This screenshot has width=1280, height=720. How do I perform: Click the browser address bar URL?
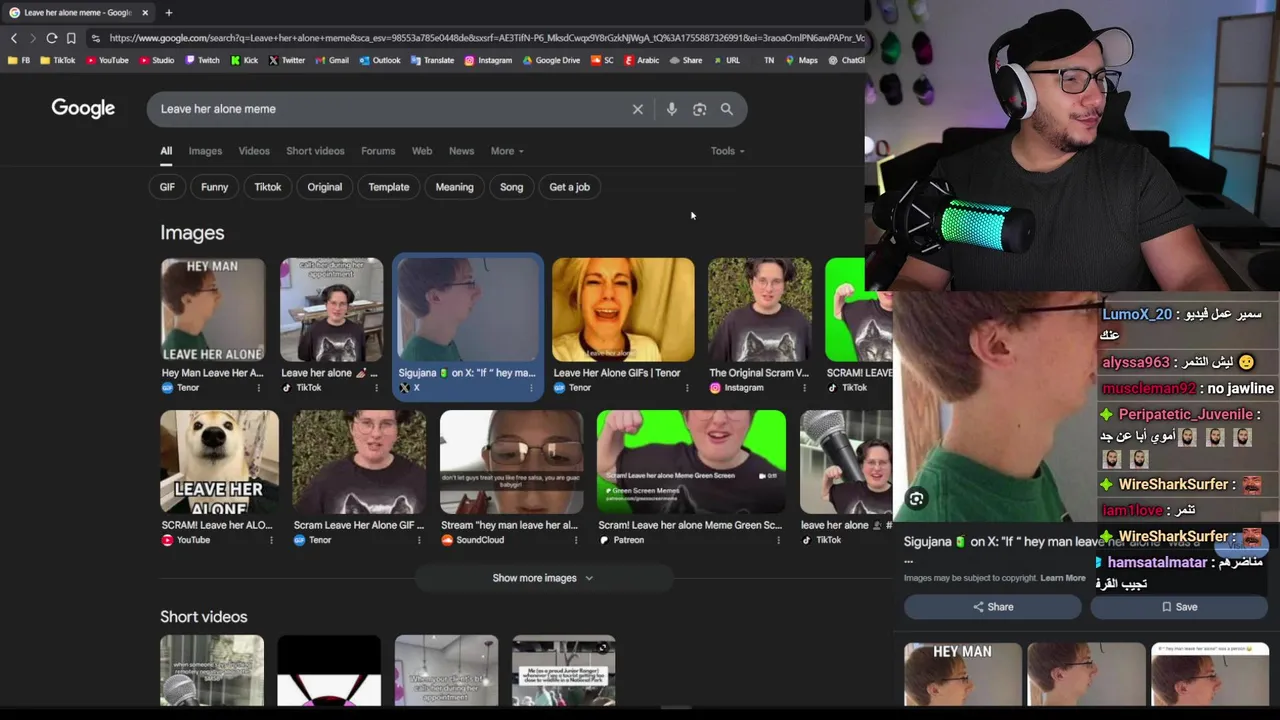coord(485,38)
